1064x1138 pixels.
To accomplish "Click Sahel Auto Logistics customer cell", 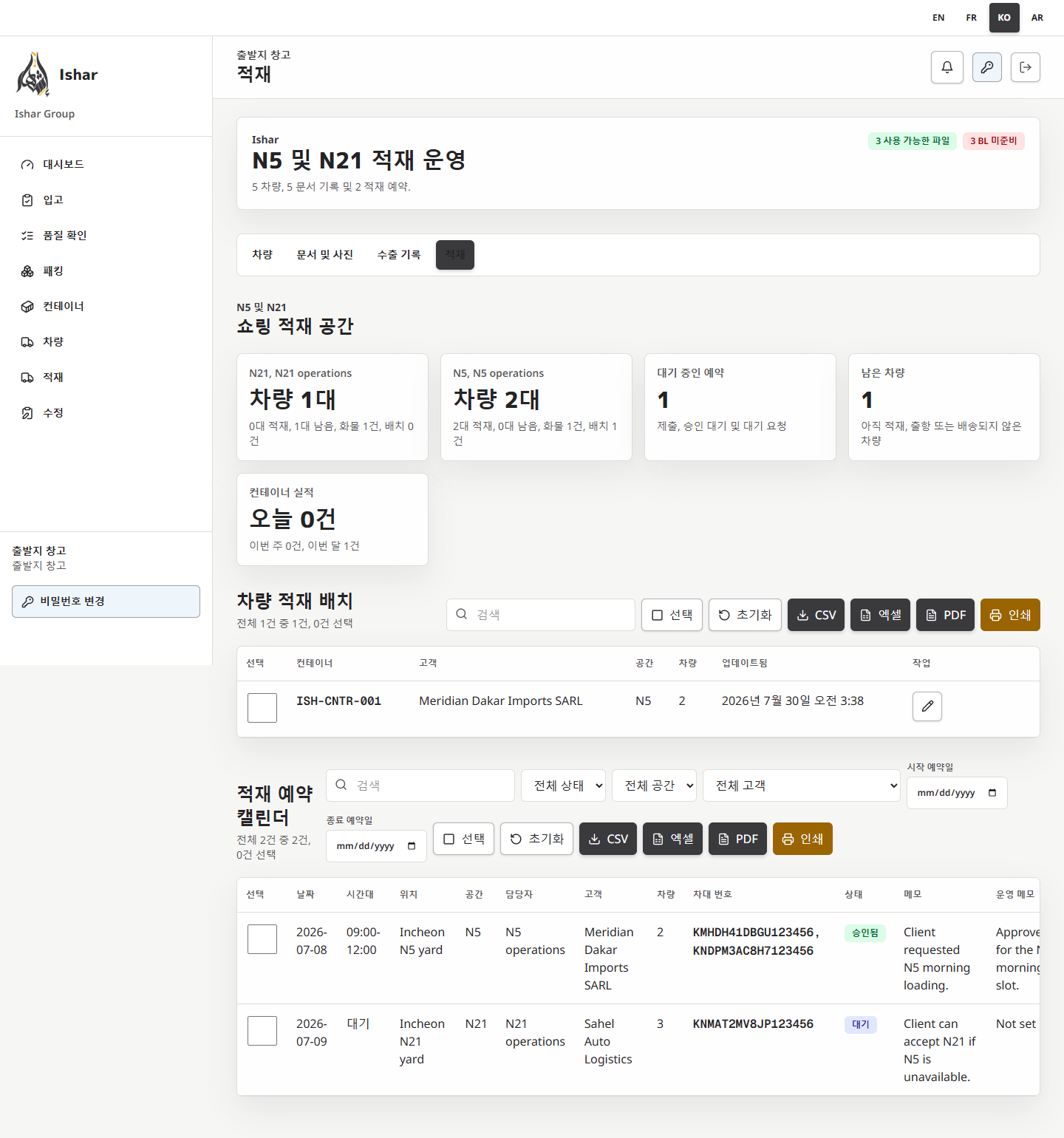I will 608,1042.
